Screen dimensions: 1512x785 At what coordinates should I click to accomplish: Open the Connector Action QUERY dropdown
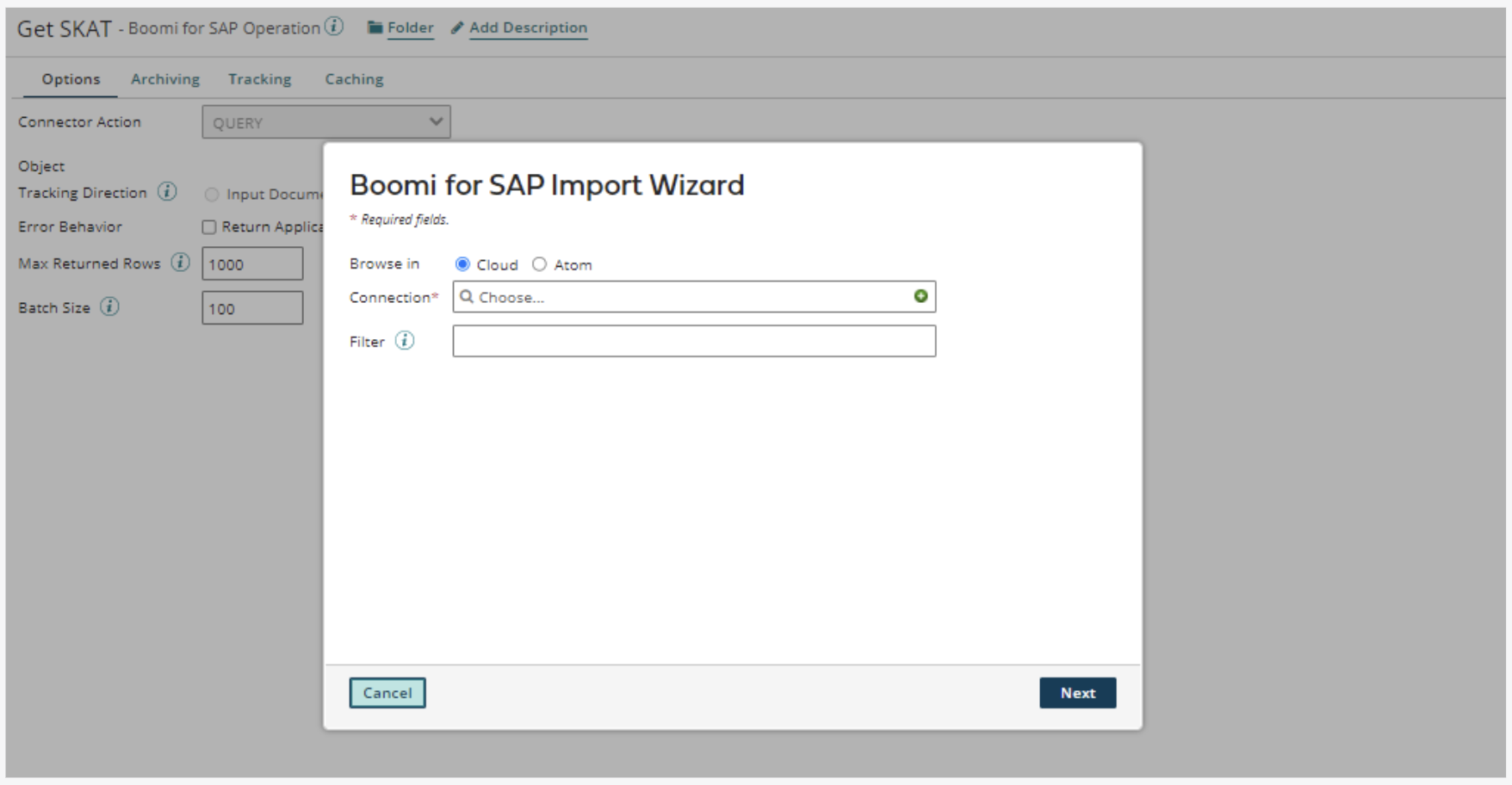click(x=325, y=122)
